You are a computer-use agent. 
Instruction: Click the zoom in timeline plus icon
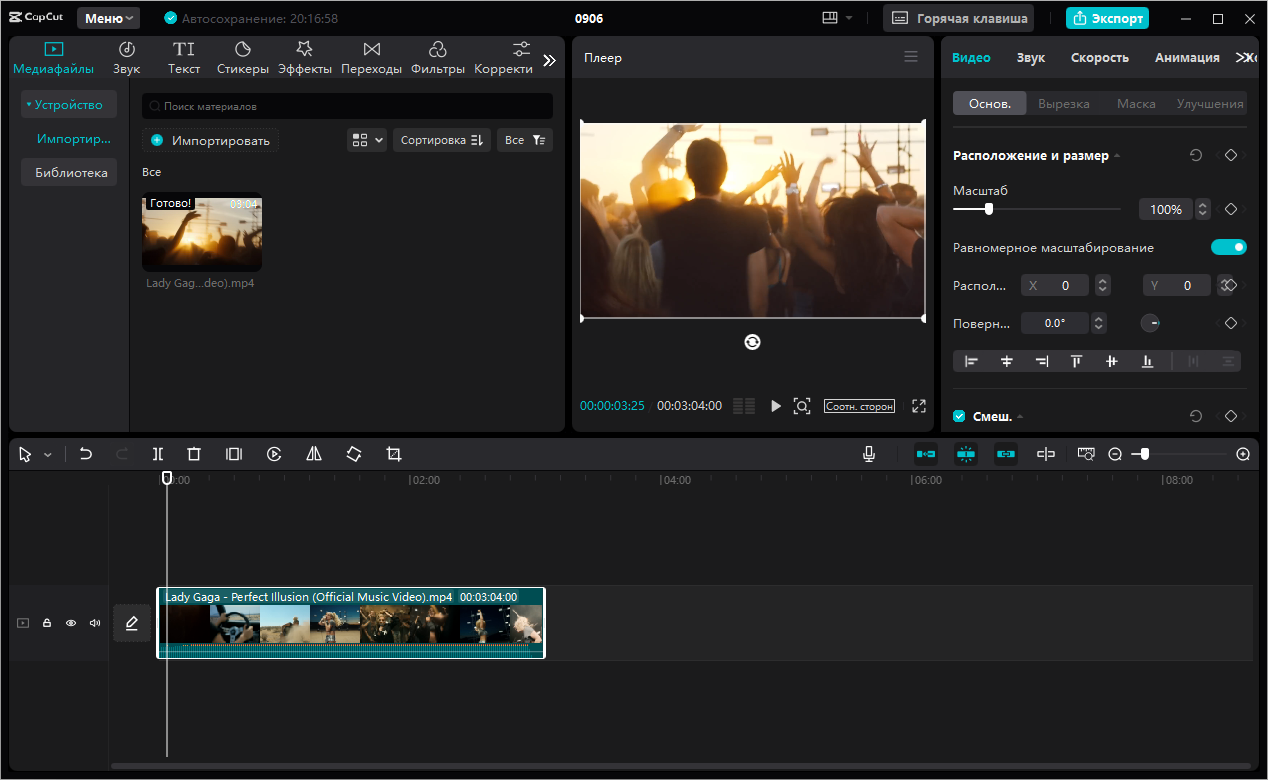click(1243, 454)
